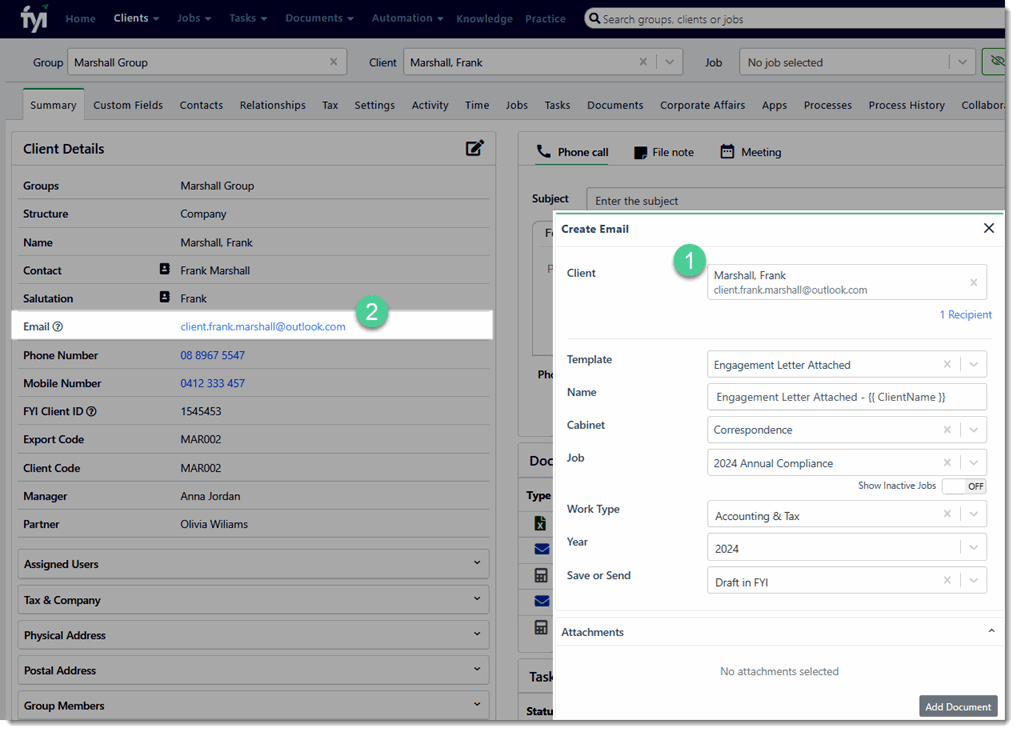
Task: Click the edit Client Details pencil icon
Action: point(474,148)
